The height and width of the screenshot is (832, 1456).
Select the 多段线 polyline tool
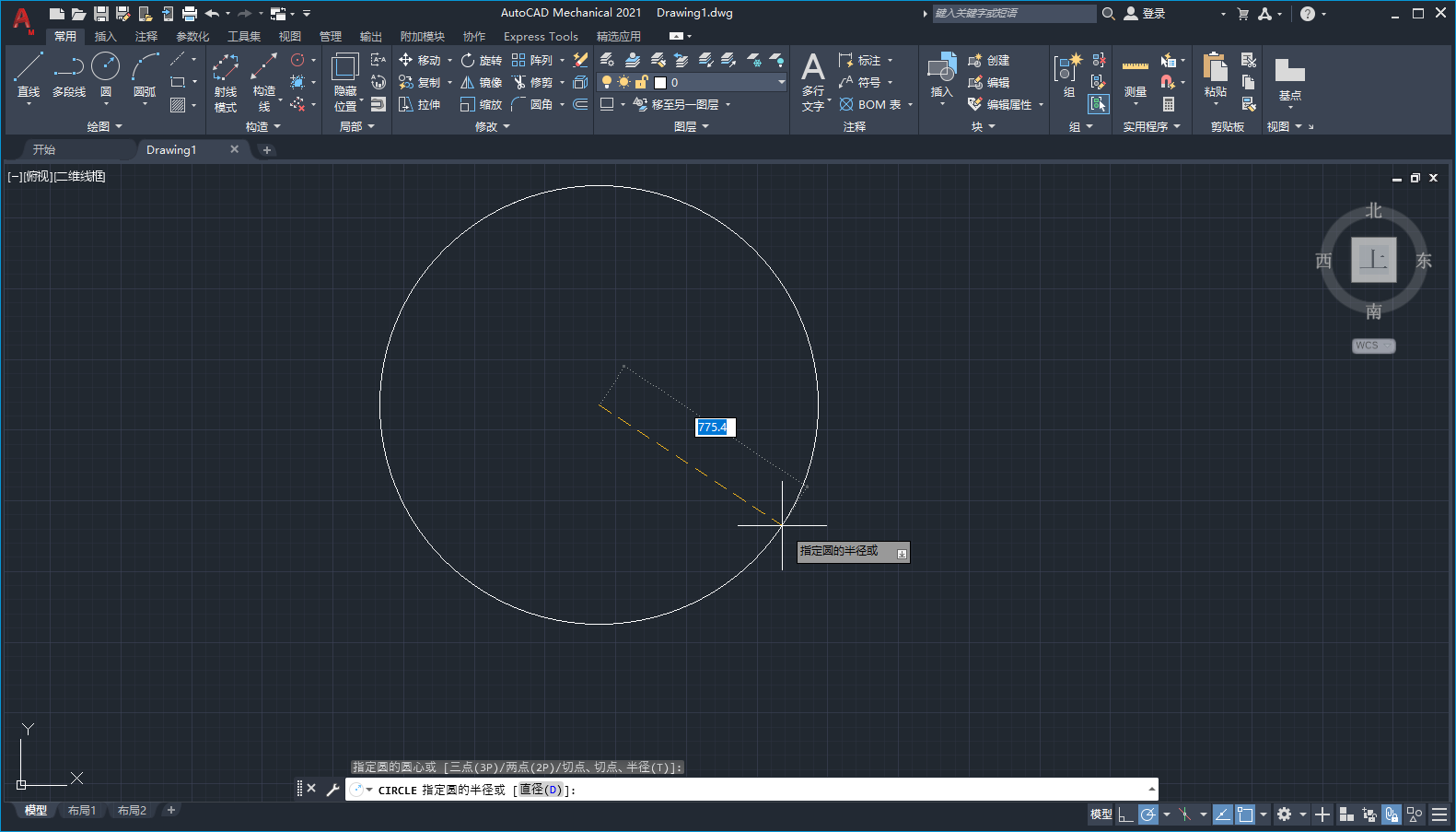[x=68, y=75]
